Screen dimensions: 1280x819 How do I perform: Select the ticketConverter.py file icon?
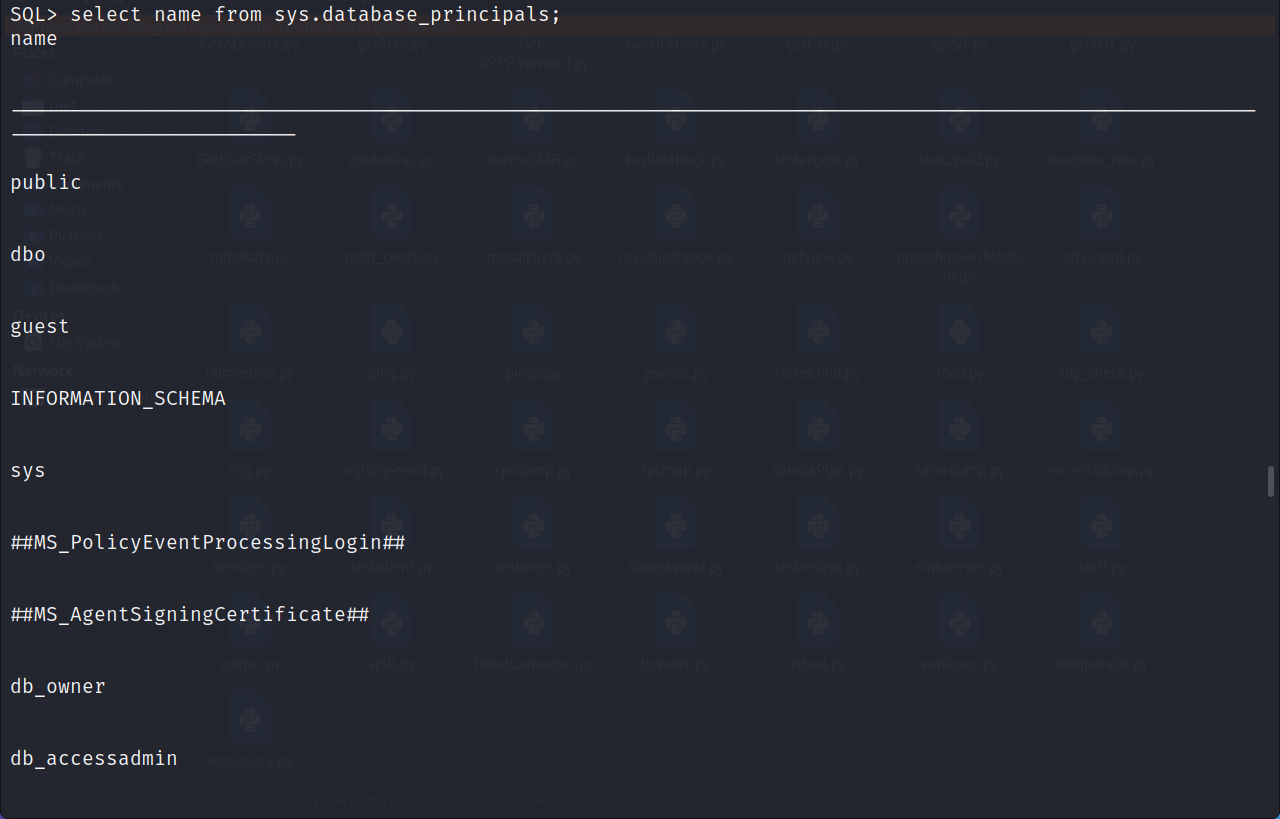click(x=534, y=621)
